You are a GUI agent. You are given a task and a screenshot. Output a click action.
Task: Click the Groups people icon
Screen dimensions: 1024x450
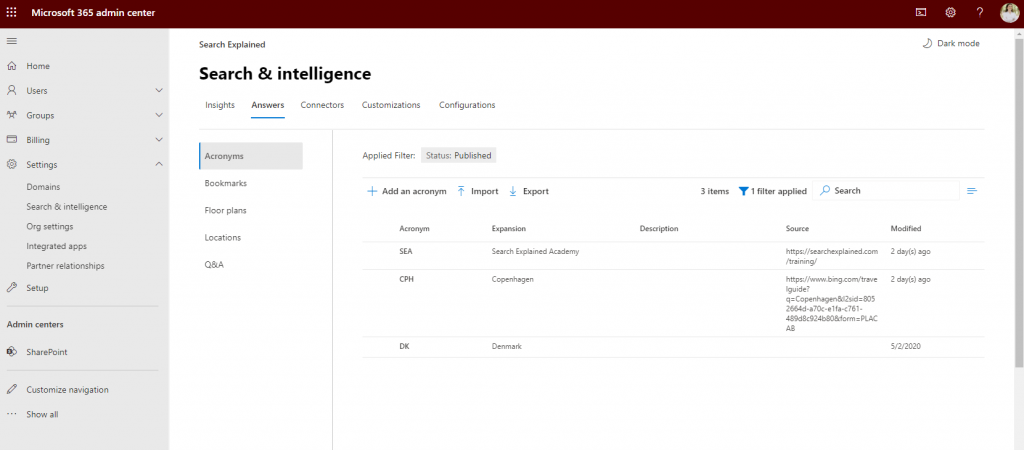12,115
